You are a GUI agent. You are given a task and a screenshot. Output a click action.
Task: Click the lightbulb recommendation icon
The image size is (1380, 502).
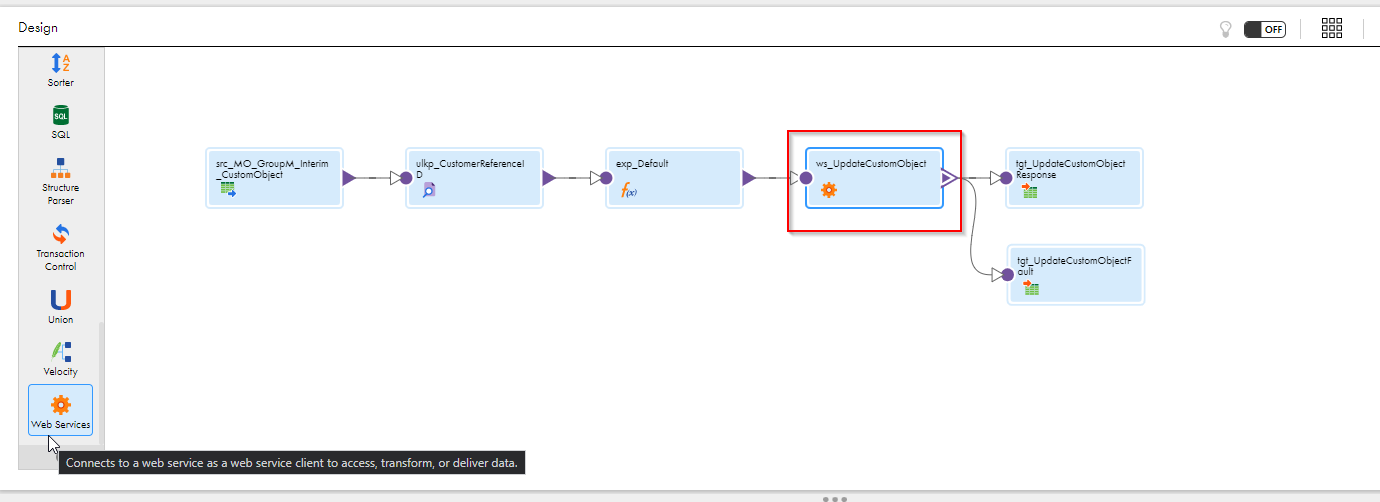pos(1225,29)
